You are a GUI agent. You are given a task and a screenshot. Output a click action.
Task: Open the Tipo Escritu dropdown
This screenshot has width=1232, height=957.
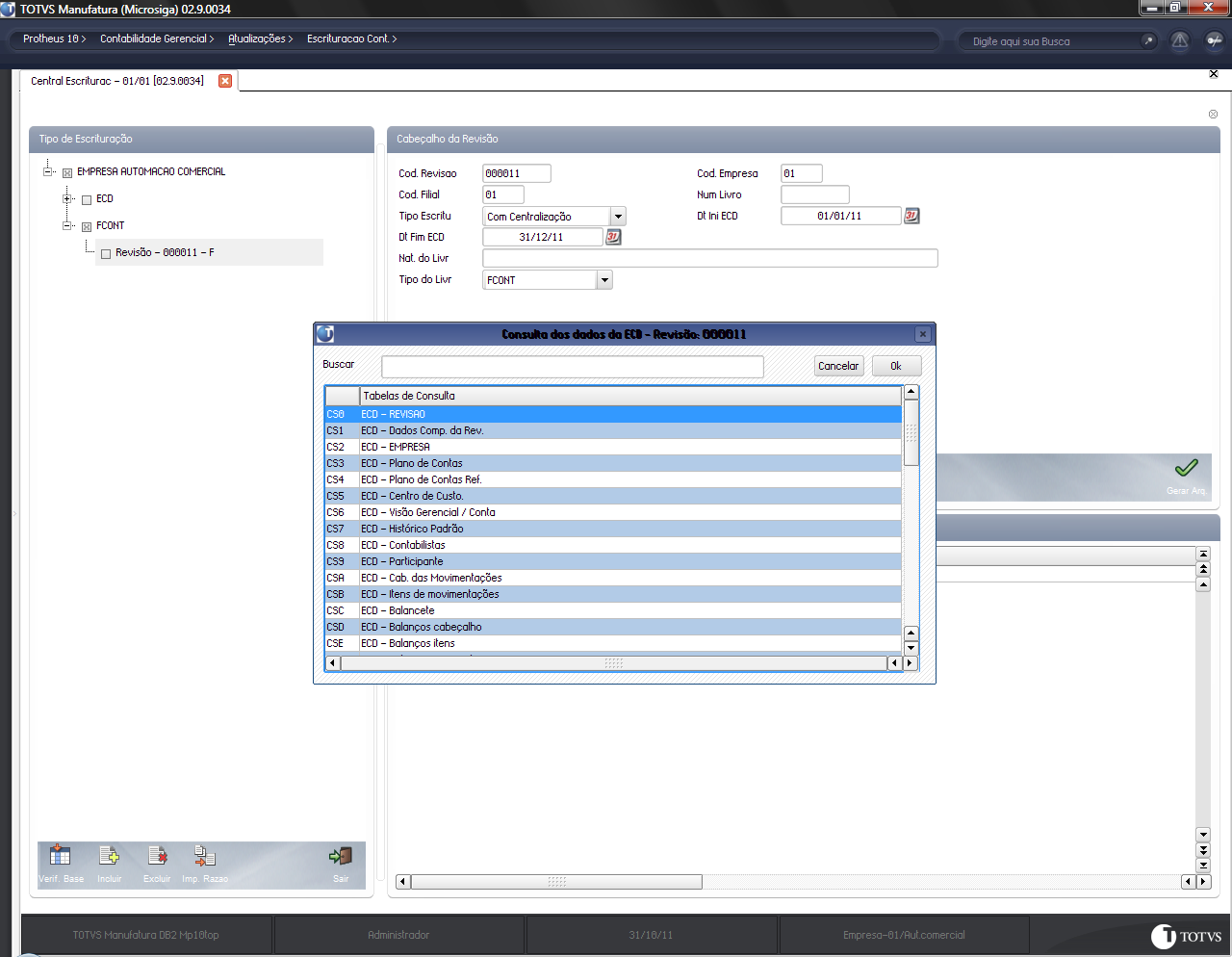(619, 217)
